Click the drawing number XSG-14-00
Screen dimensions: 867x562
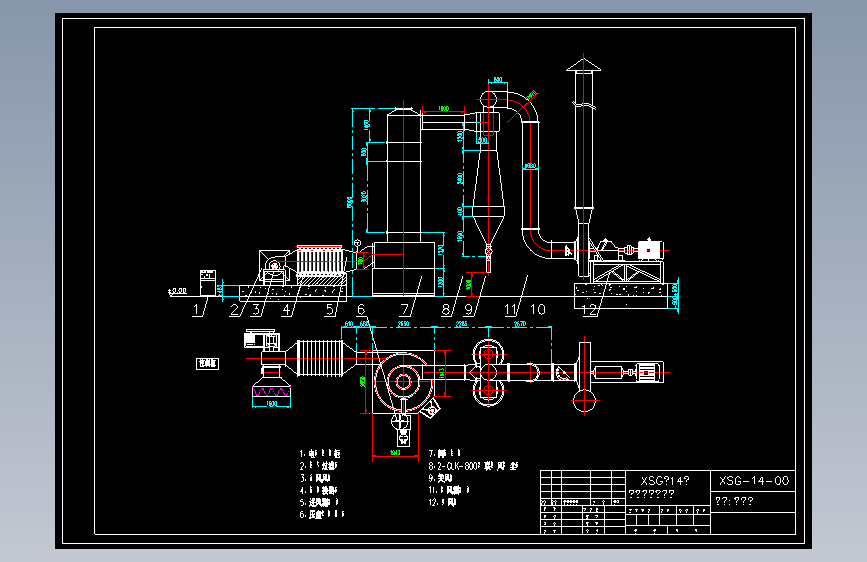click(754, 481)
